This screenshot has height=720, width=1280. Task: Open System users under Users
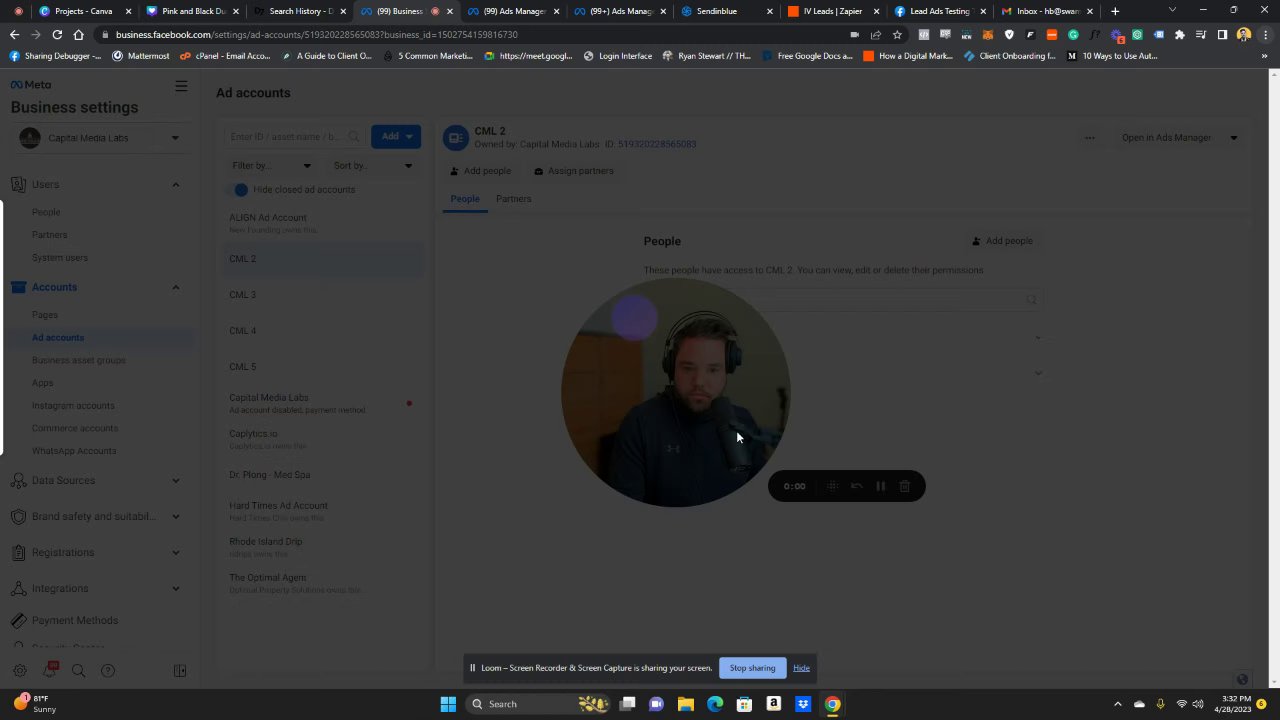(60, 258)
